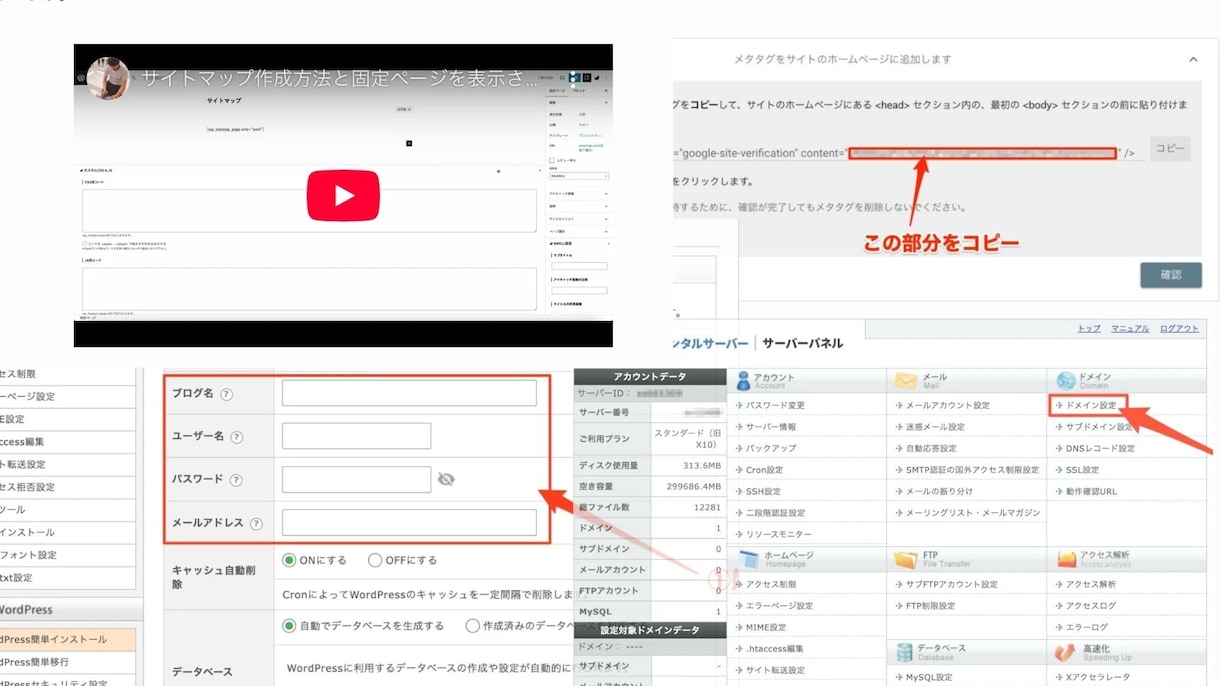Open the channel avatar on the video
This screenshot has width=1220, height=686.
coord(108,78)
